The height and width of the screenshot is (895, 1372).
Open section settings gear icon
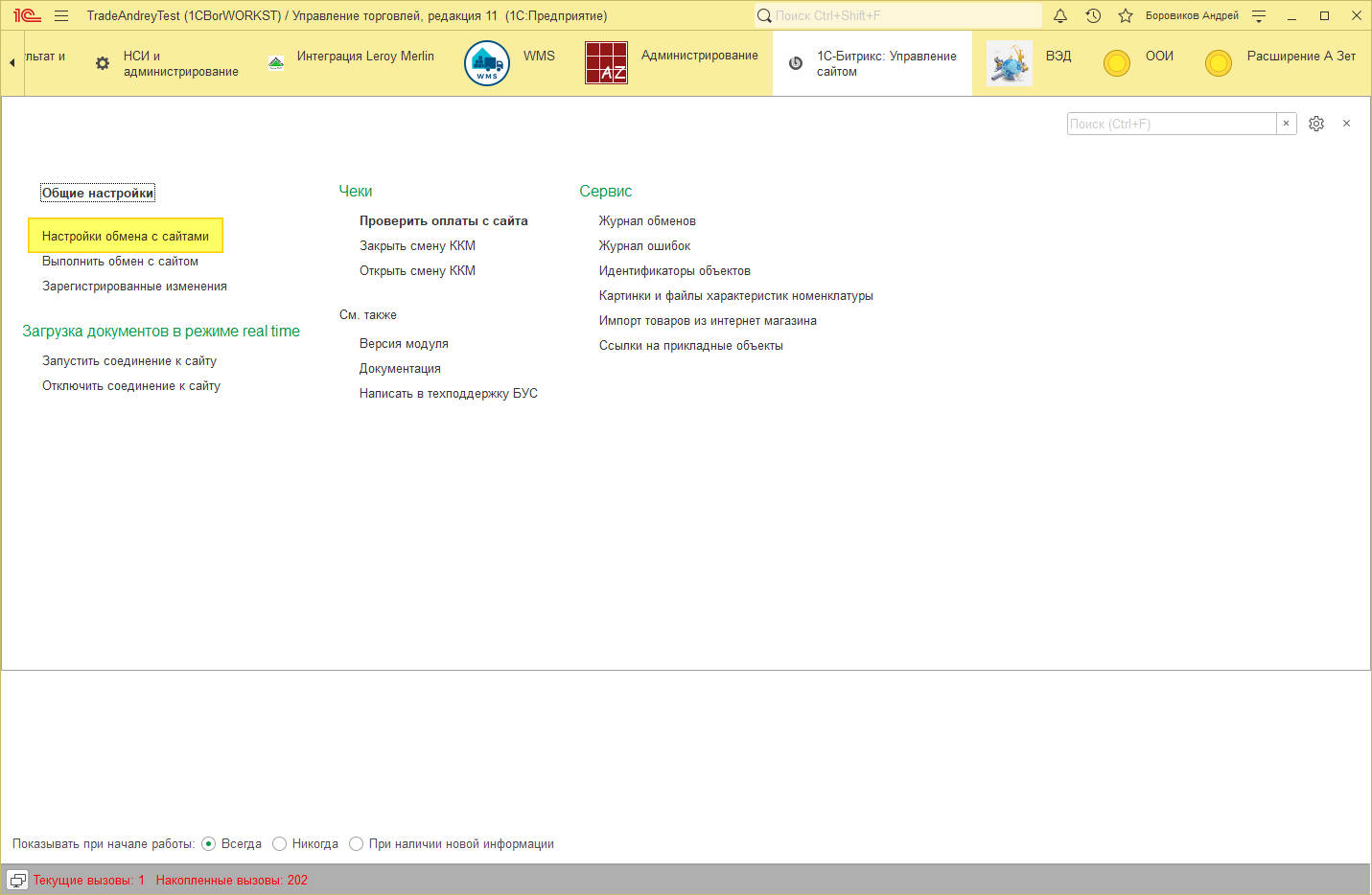point(1316,124)
